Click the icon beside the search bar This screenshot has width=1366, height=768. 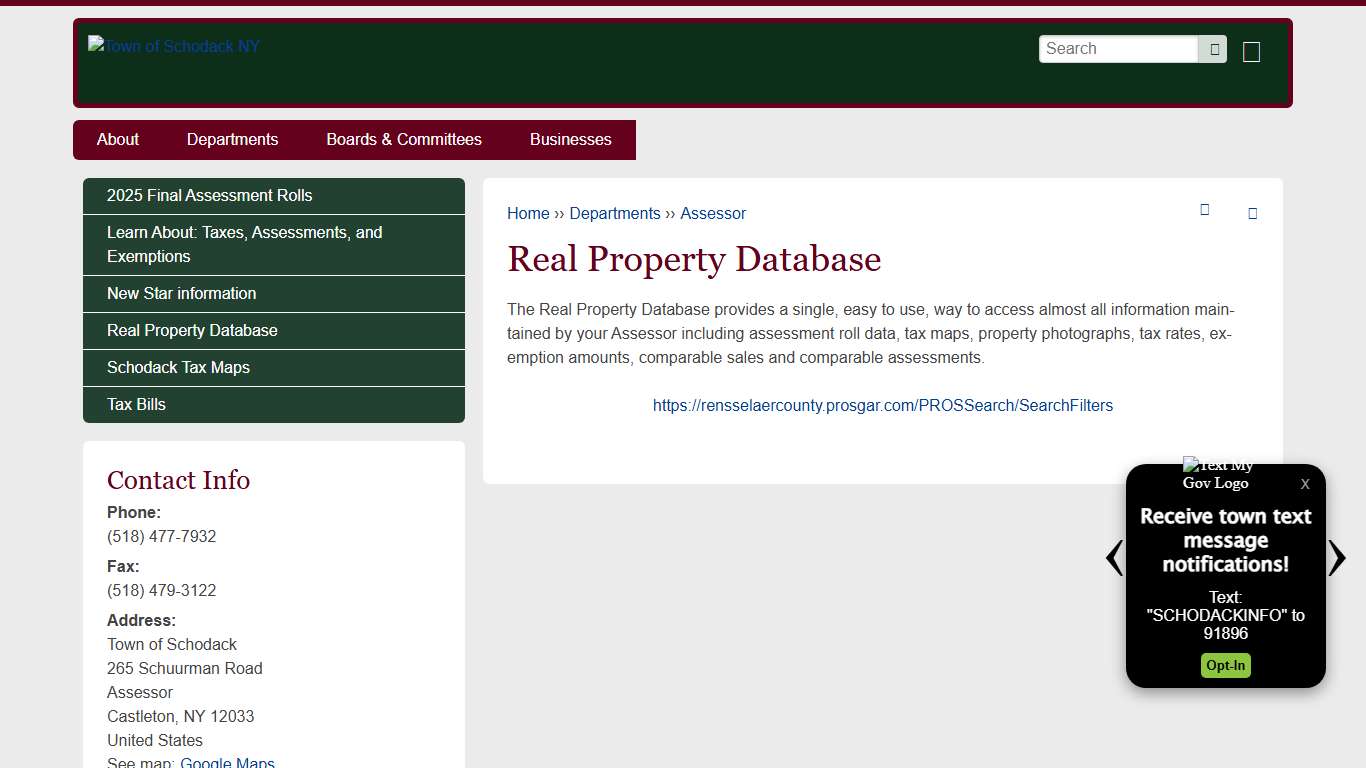click(1251, 51)
